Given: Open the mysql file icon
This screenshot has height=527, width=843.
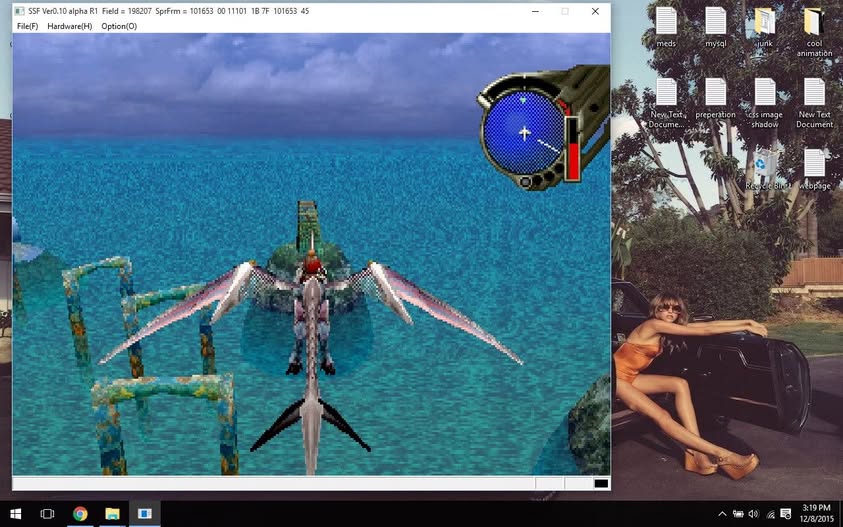Looking at the screenshot, I should 716,27.
